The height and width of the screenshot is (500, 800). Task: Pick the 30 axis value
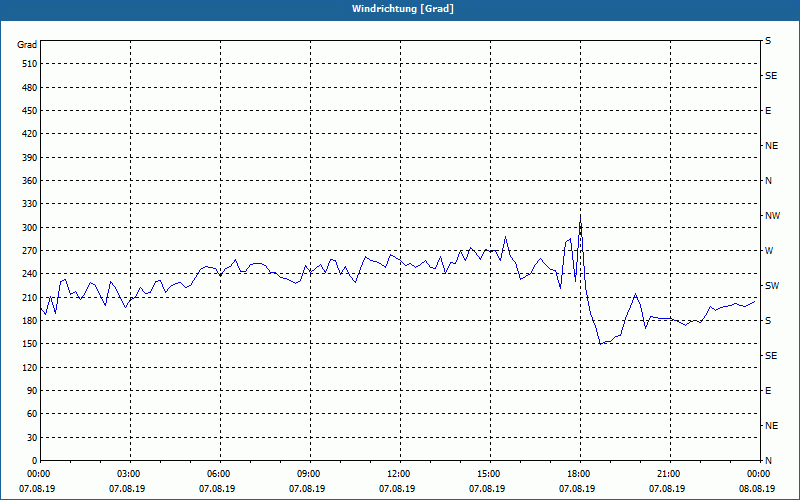(32, 437)
